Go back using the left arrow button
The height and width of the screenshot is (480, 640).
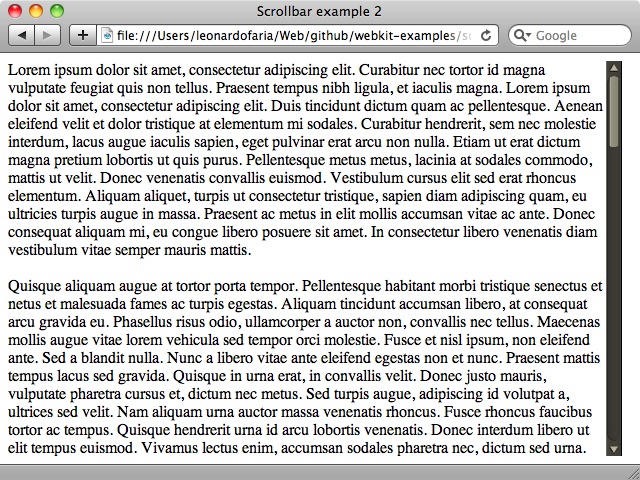pyautogui.click(x=22, y=35)
